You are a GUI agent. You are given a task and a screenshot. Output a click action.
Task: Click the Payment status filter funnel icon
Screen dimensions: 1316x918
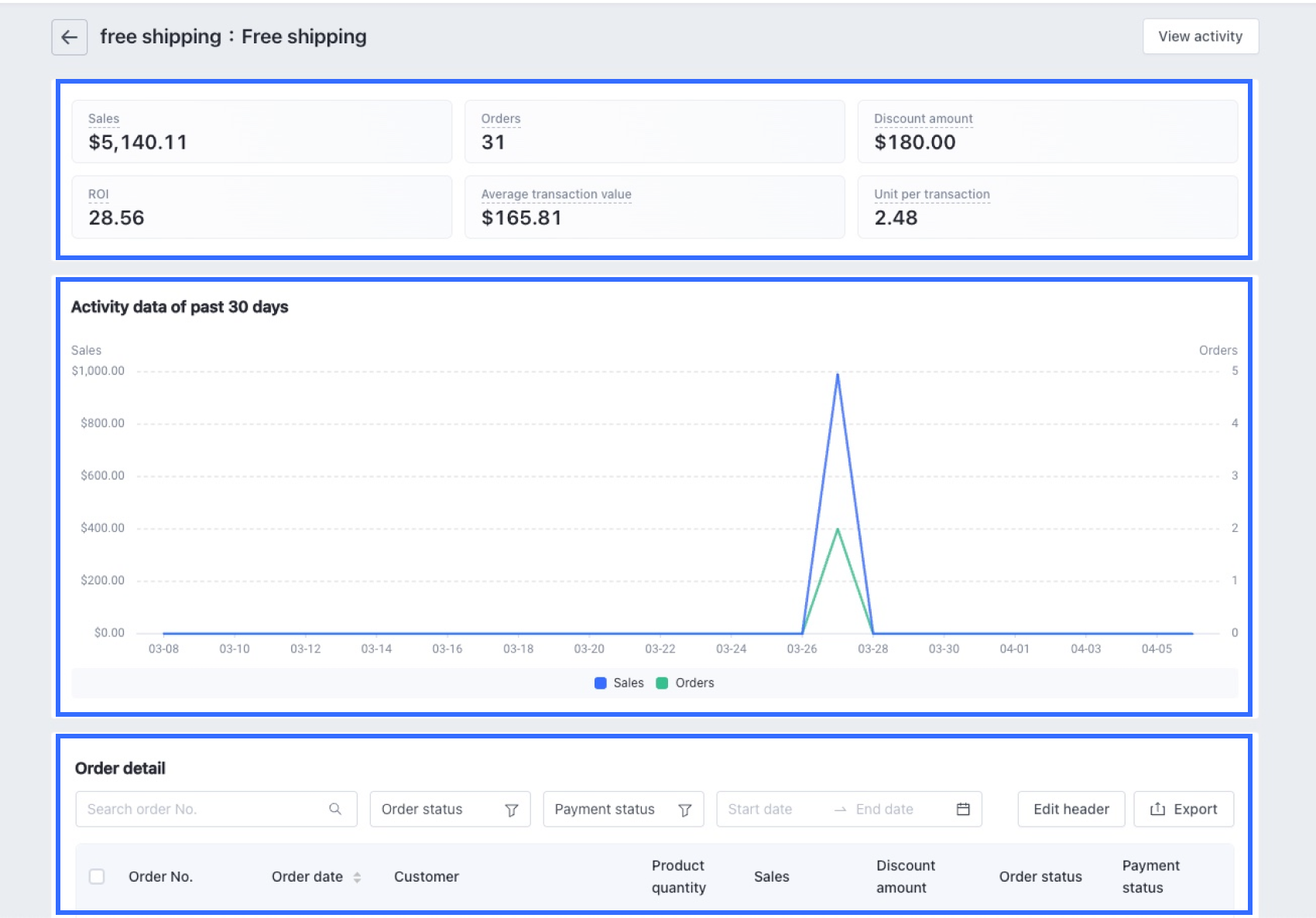click(x=684, y=810)
